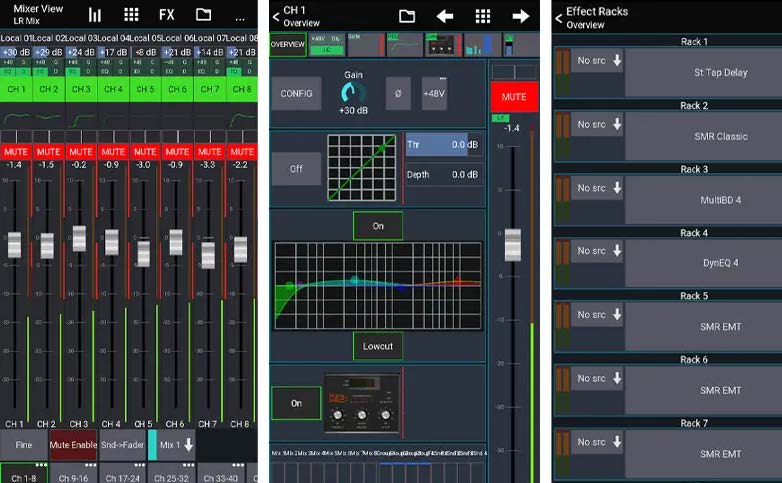Select the OVERVIEW tab

tap(288, 45)
